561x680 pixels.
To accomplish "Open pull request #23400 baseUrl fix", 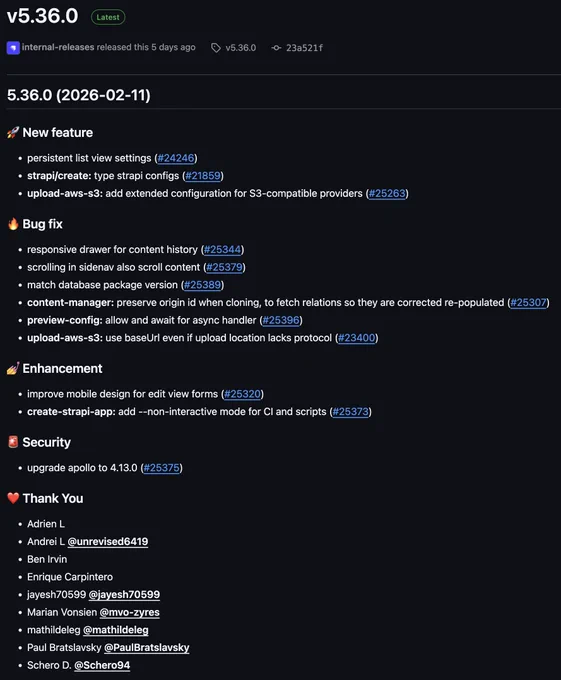I will (x=357, y=338).
